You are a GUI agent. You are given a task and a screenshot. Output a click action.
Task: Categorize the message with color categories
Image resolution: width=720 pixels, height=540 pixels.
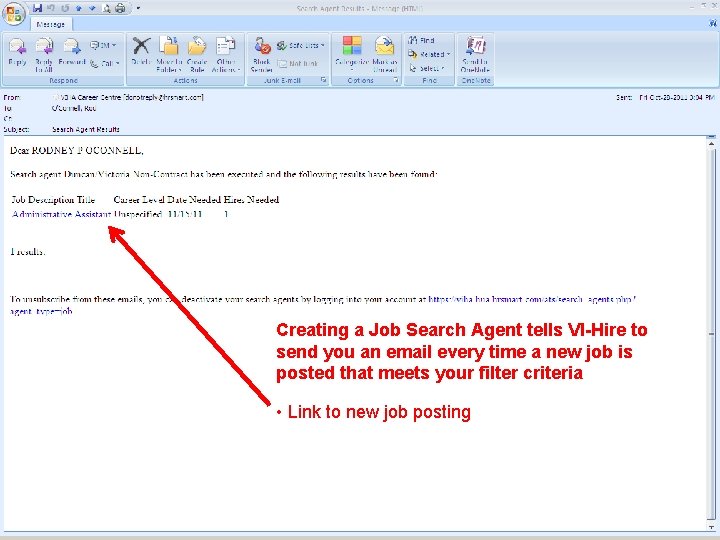pos(352,53)
